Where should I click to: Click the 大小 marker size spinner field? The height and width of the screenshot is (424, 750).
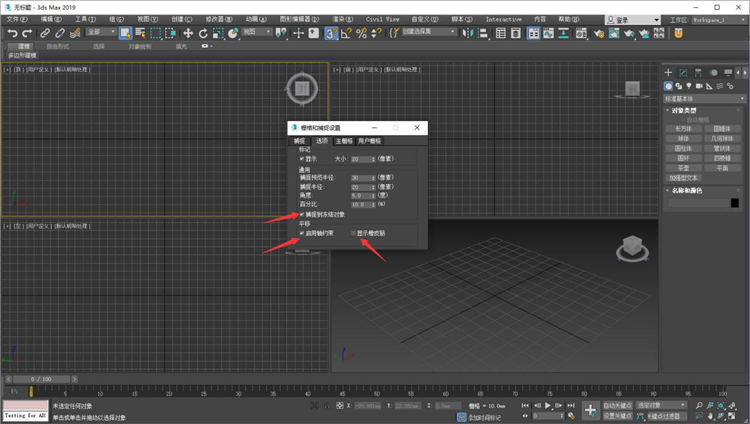pyautogui.click(x=363, y=159)
